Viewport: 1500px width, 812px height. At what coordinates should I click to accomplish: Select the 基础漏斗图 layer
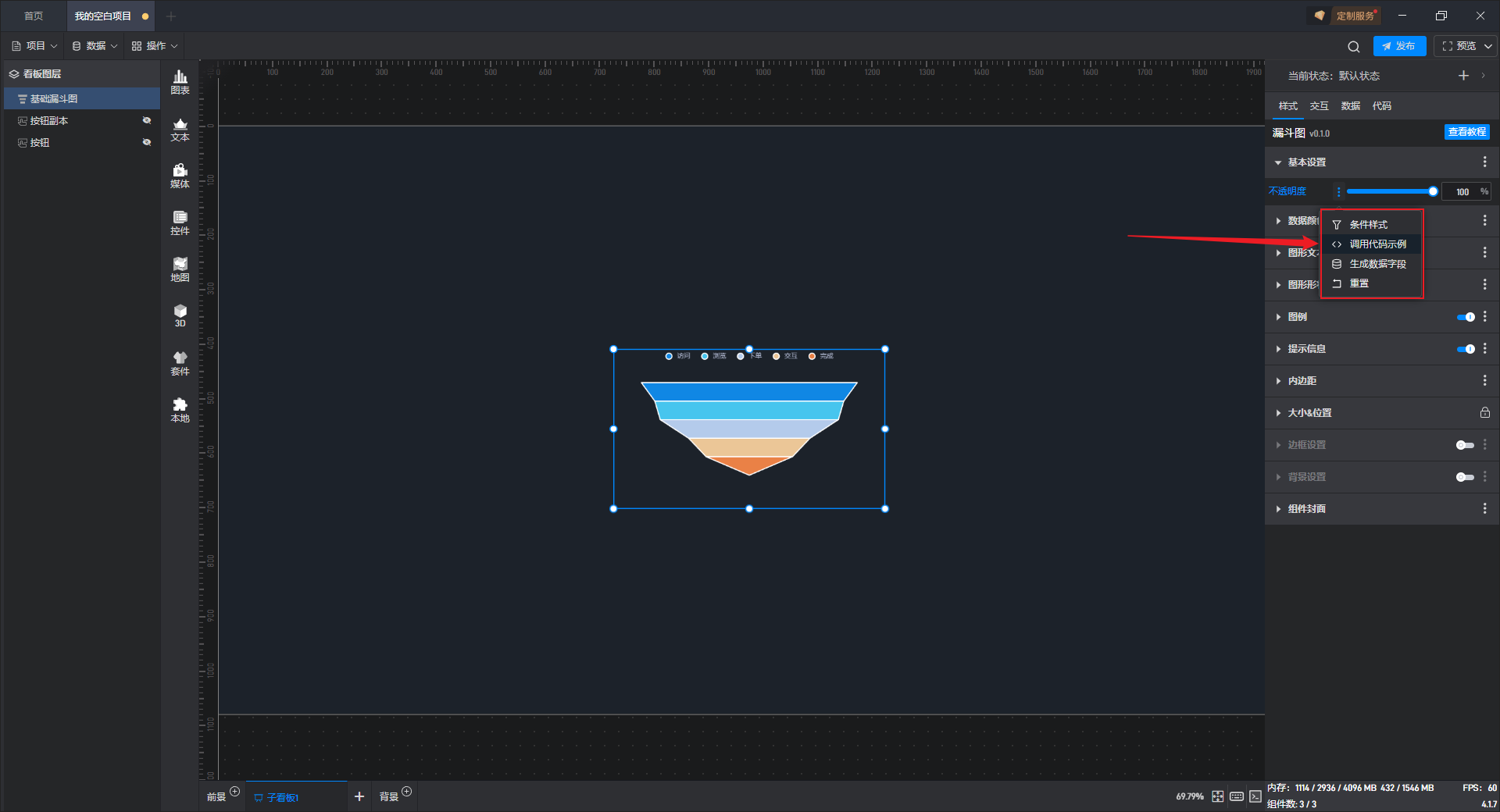click(54, 99)
